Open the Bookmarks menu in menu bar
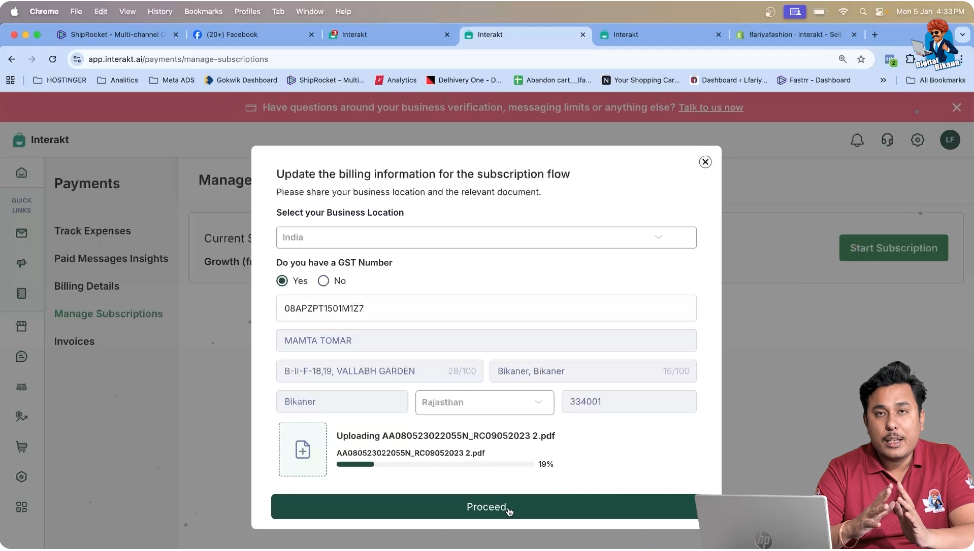974x551 pixels. coord(203,11)
